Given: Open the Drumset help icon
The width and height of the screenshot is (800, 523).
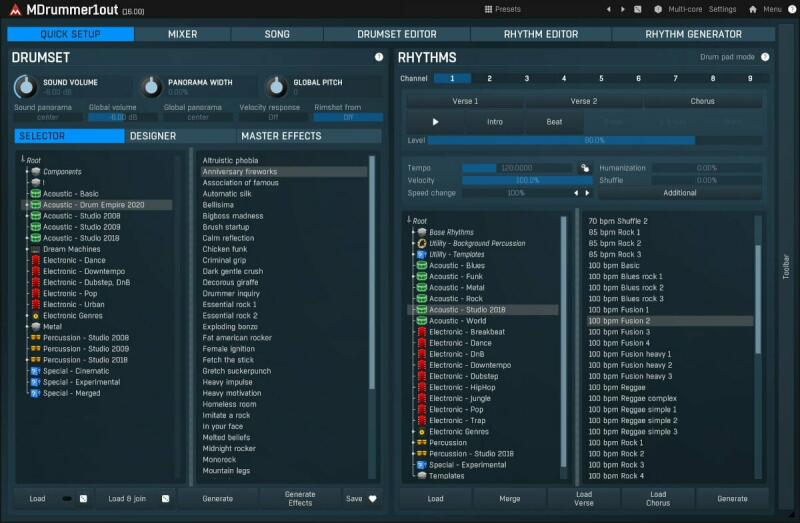Looking at the screenshot, I should 379,57.
